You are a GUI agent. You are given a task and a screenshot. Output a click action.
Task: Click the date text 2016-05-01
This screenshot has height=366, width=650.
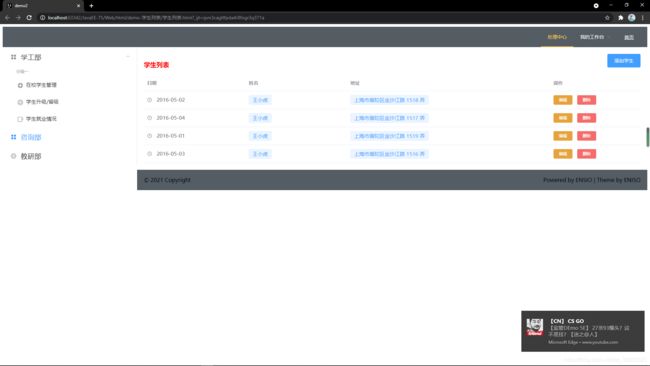171,136
